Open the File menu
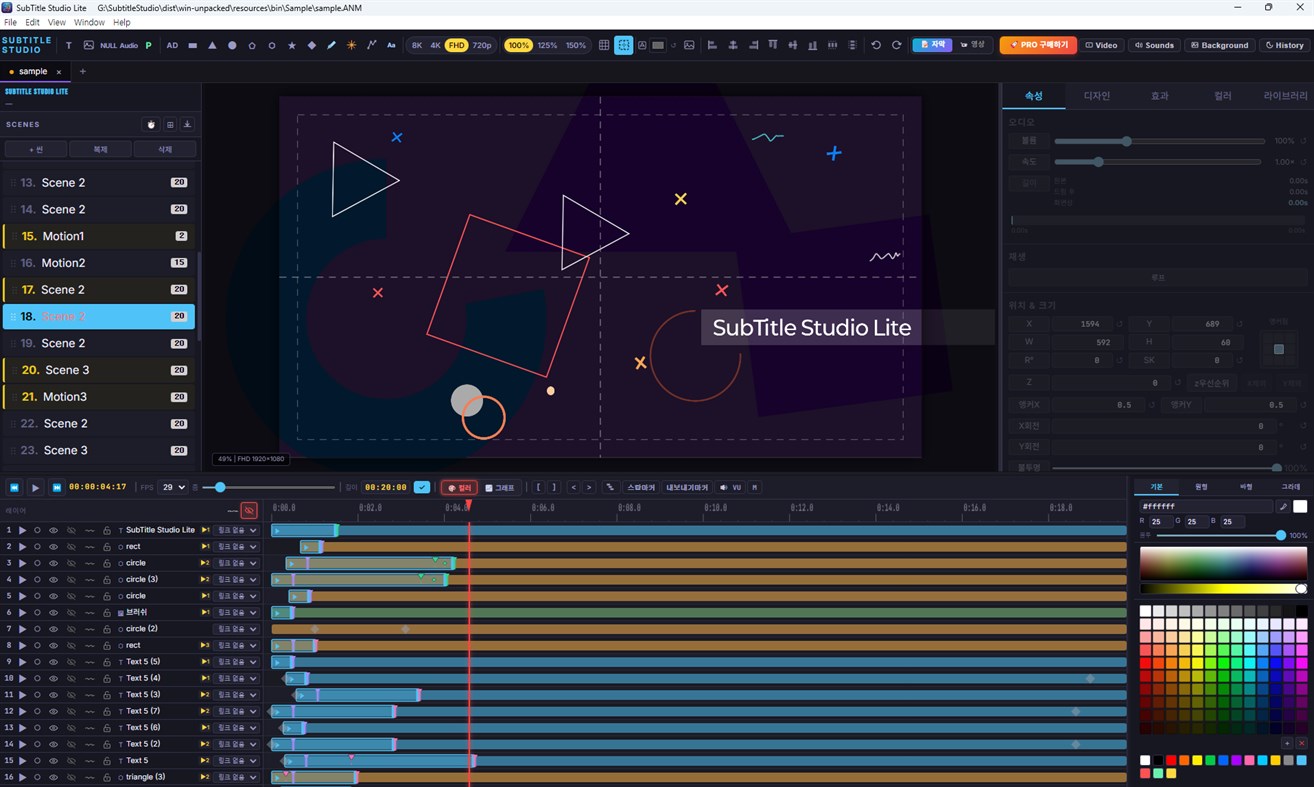 [10, 22]
